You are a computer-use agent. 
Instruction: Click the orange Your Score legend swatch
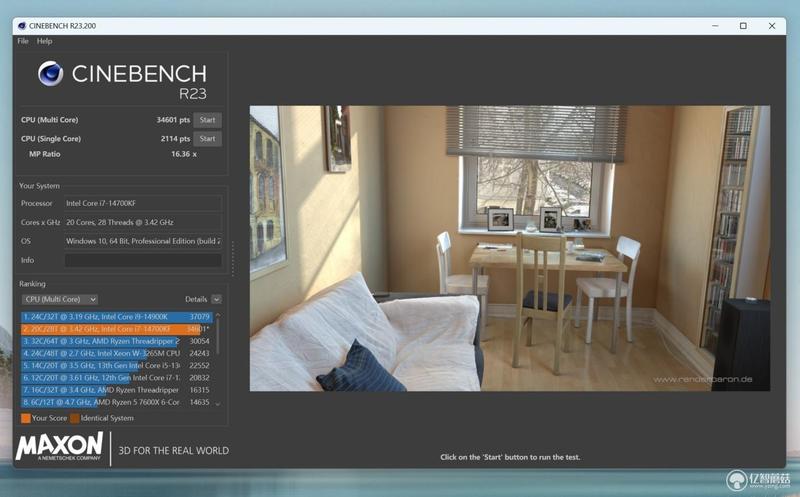[x=26, y=418]
